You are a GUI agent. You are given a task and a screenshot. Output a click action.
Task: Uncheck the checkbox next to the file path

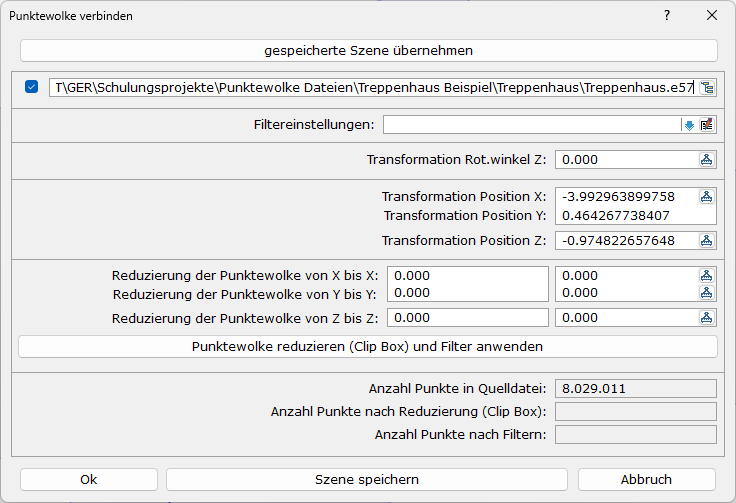(32, 87)
